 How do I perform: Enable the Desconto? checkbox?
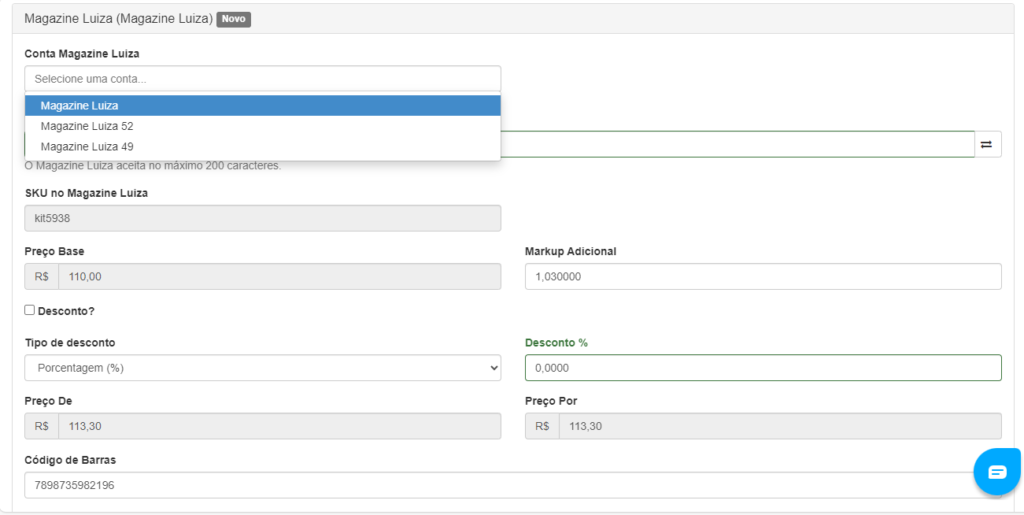[x=29, y=310]
